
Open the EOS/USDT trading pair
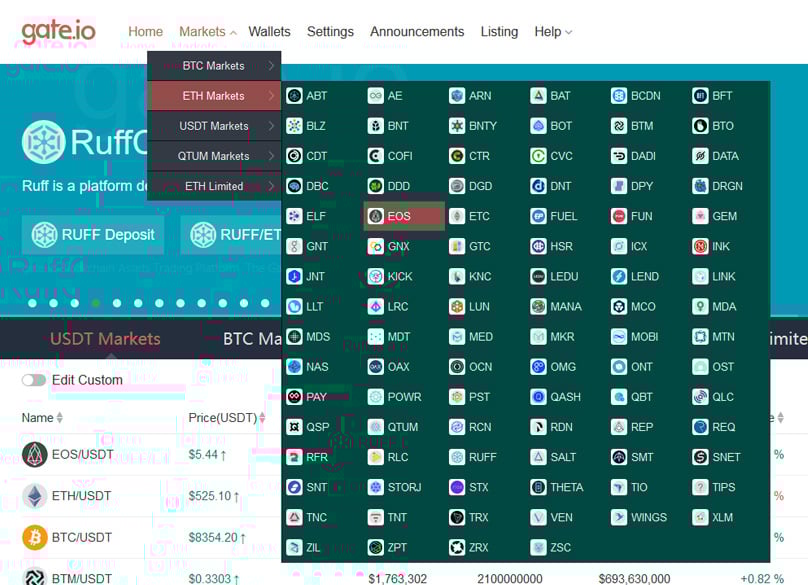coord(82,454)
